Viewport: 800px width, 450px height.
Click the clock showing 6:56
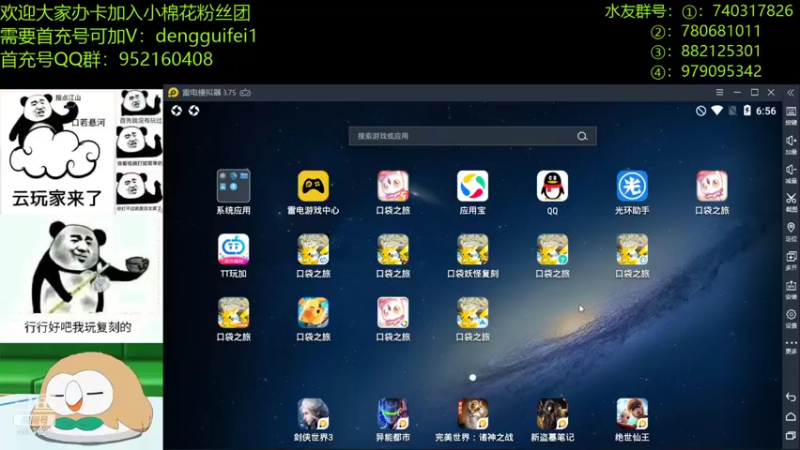[x=766, y=111]
